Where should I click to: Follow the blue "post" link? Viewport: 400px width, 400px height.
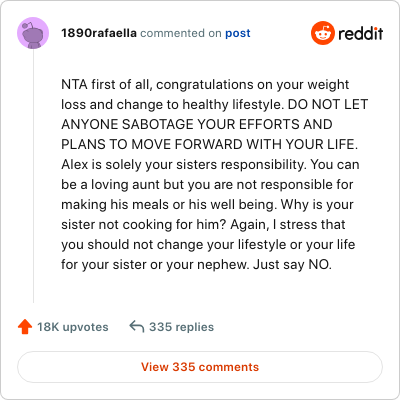(238, 33)
